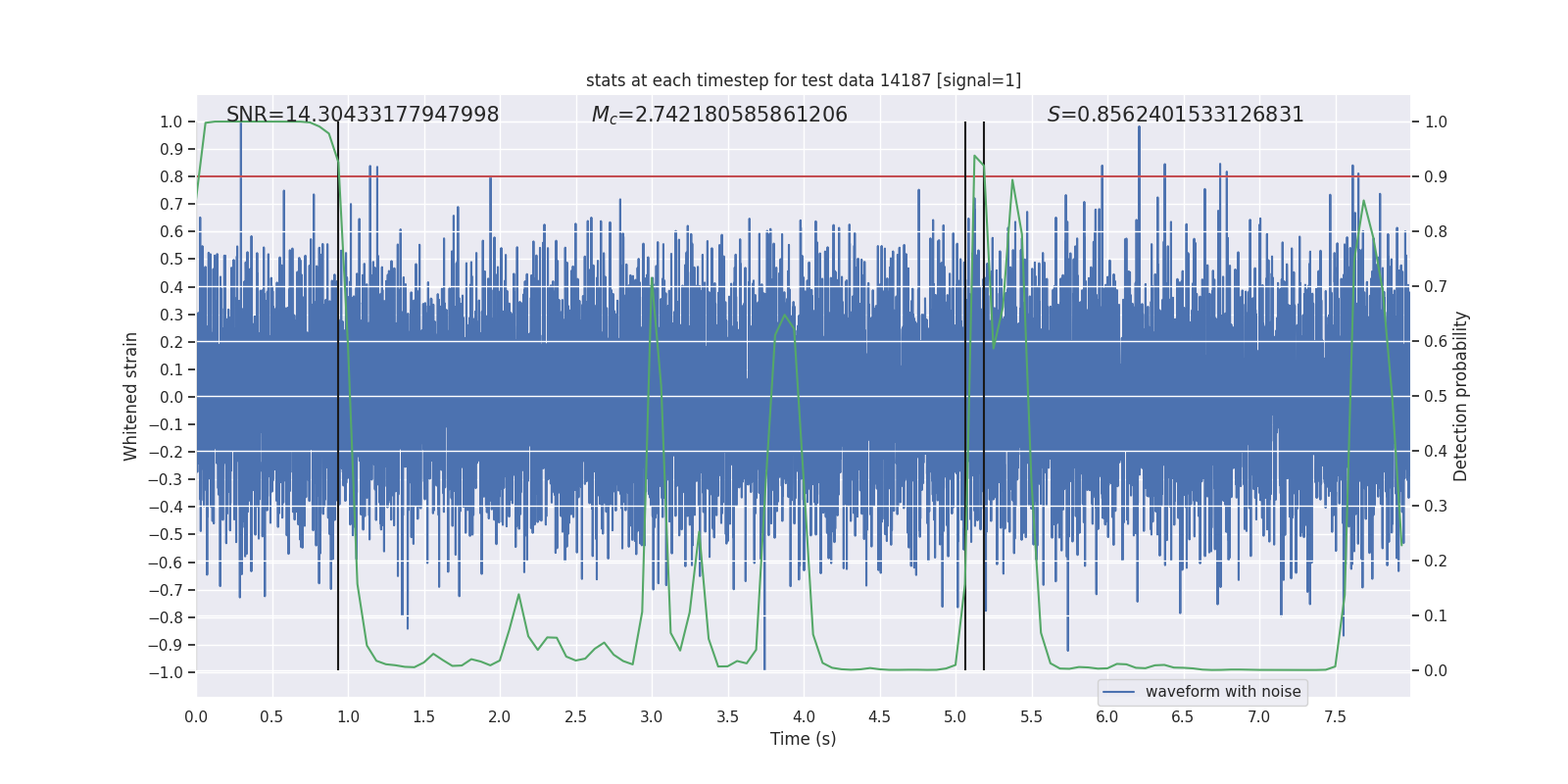This screenshot has width=1568, height=784.
Task: Select the 0.7 tick on the Detection probability axis
Action: (x=1436, y=286)
